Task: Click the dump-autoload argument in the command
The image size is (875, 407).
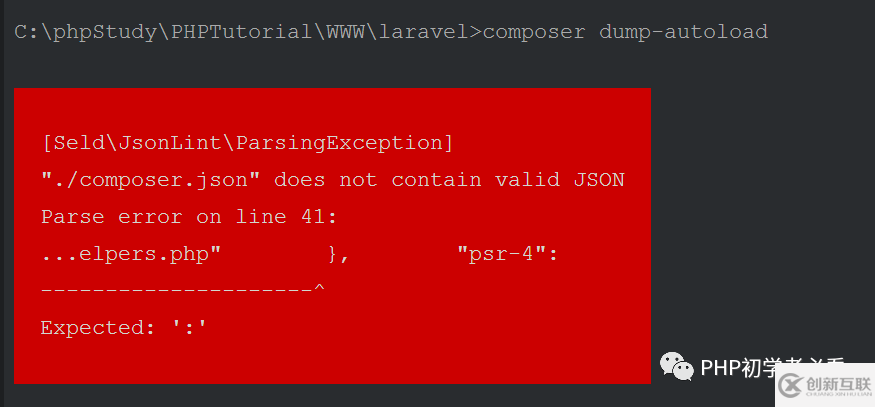Action: (683, 32)
